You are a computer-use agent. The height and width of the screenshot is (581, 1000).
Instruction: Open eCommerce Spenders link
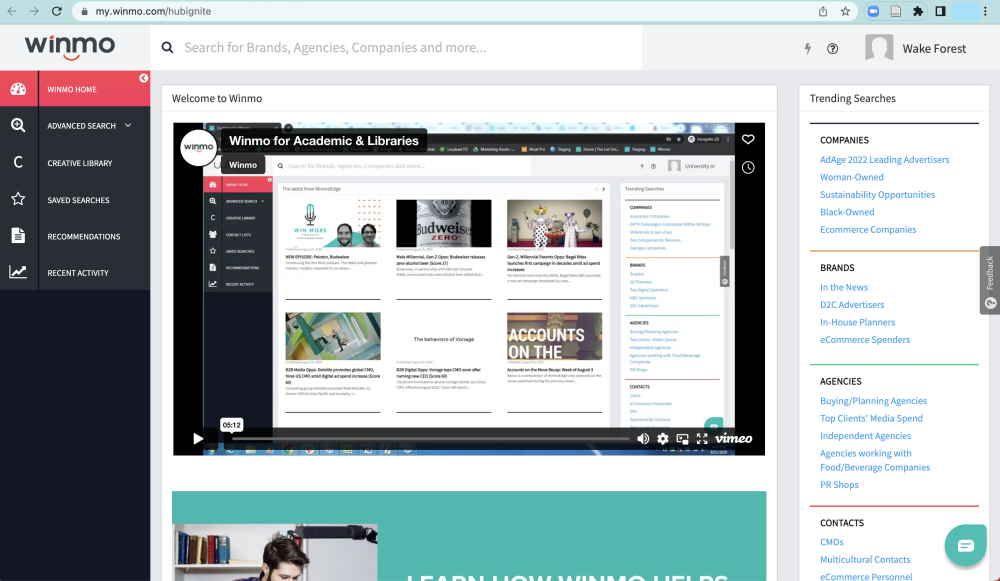click(865, 340)
